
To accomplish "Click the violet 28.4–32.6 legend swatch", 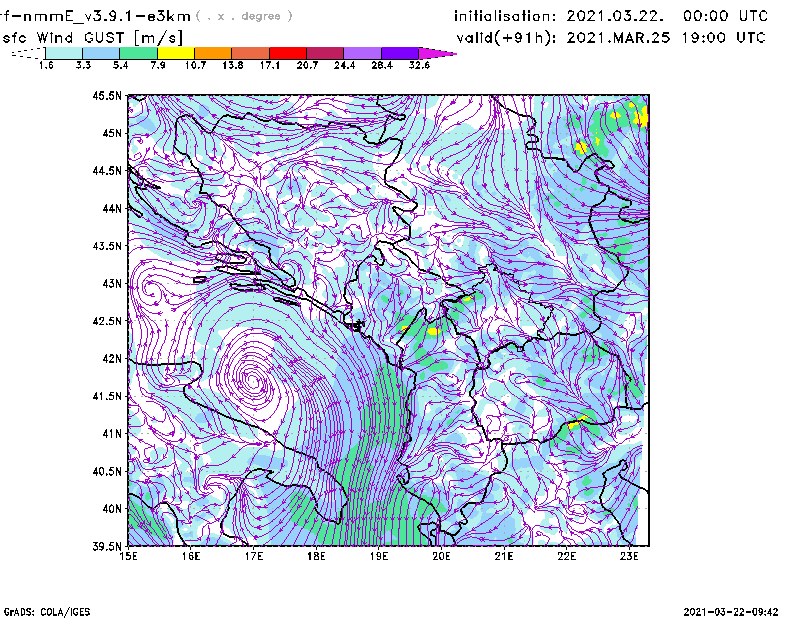I will pos(400,53).
